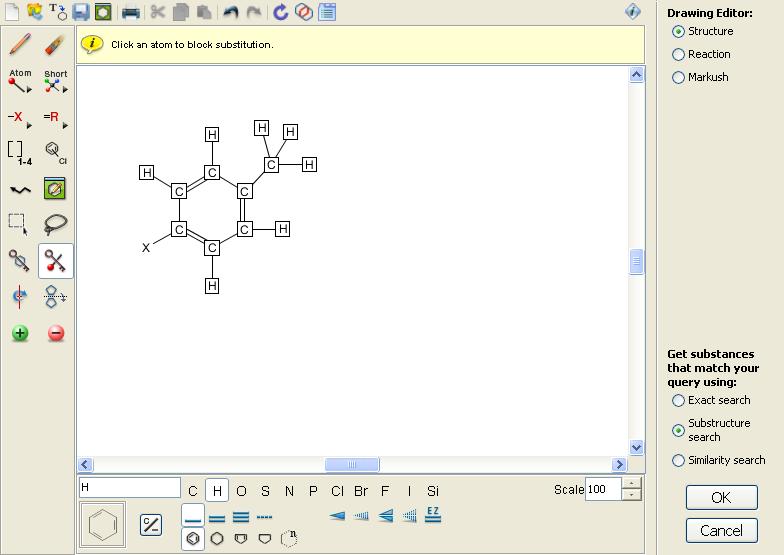
Task: Select the variable attachment position tool
Action: tap(55, 152)
